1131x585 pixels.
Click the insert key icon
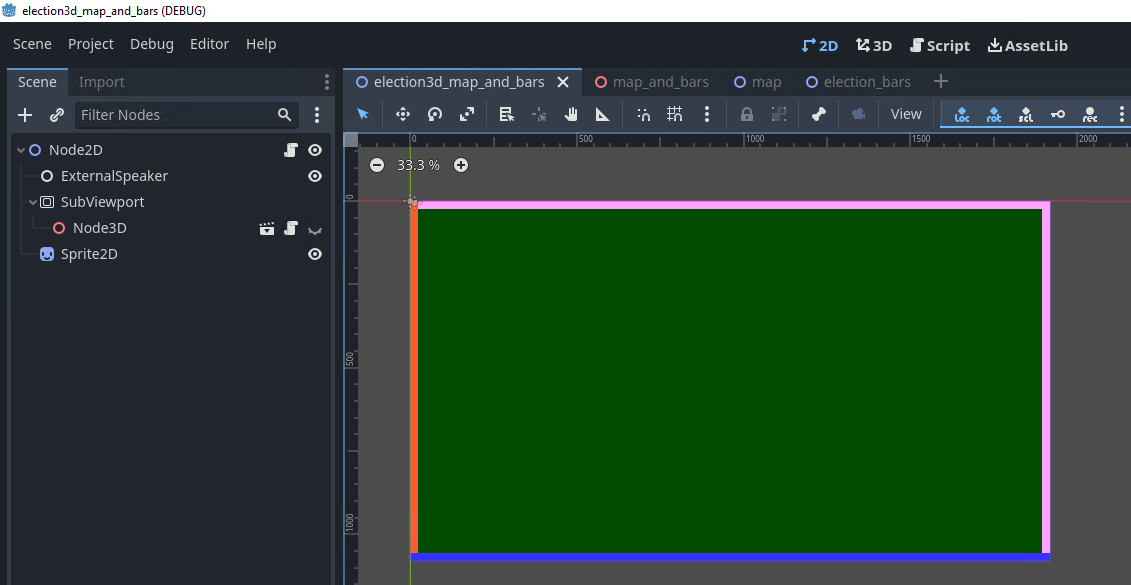tap(1057, 114)
